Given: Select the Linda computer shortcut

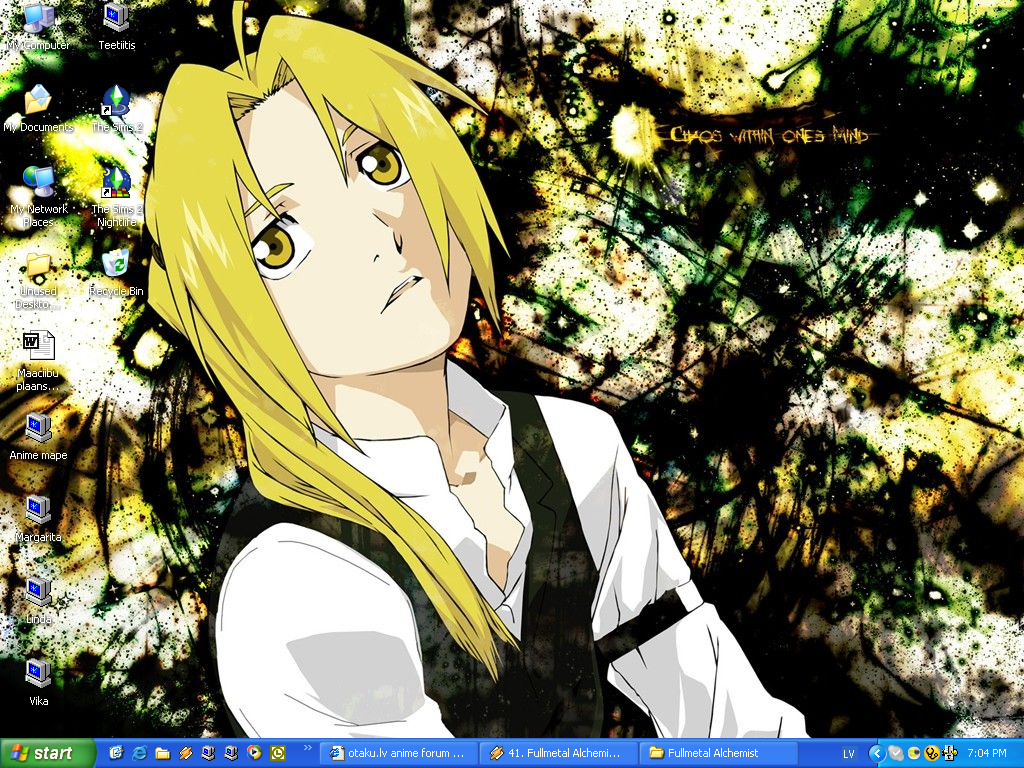Looking at the screenshot, I should (38, 601).
